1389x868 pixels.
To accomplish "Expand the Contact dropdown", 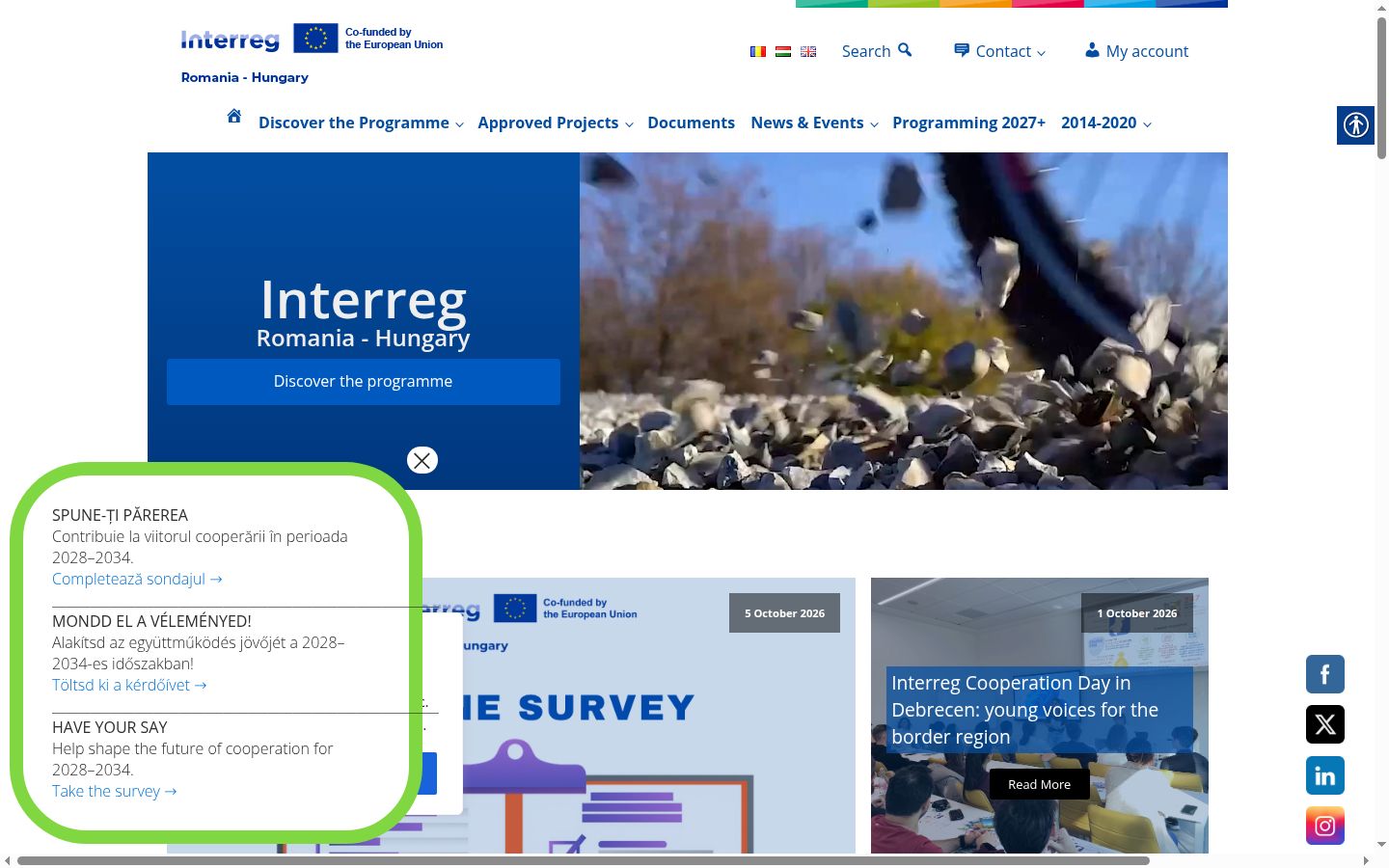I will (x=999, y=51).
